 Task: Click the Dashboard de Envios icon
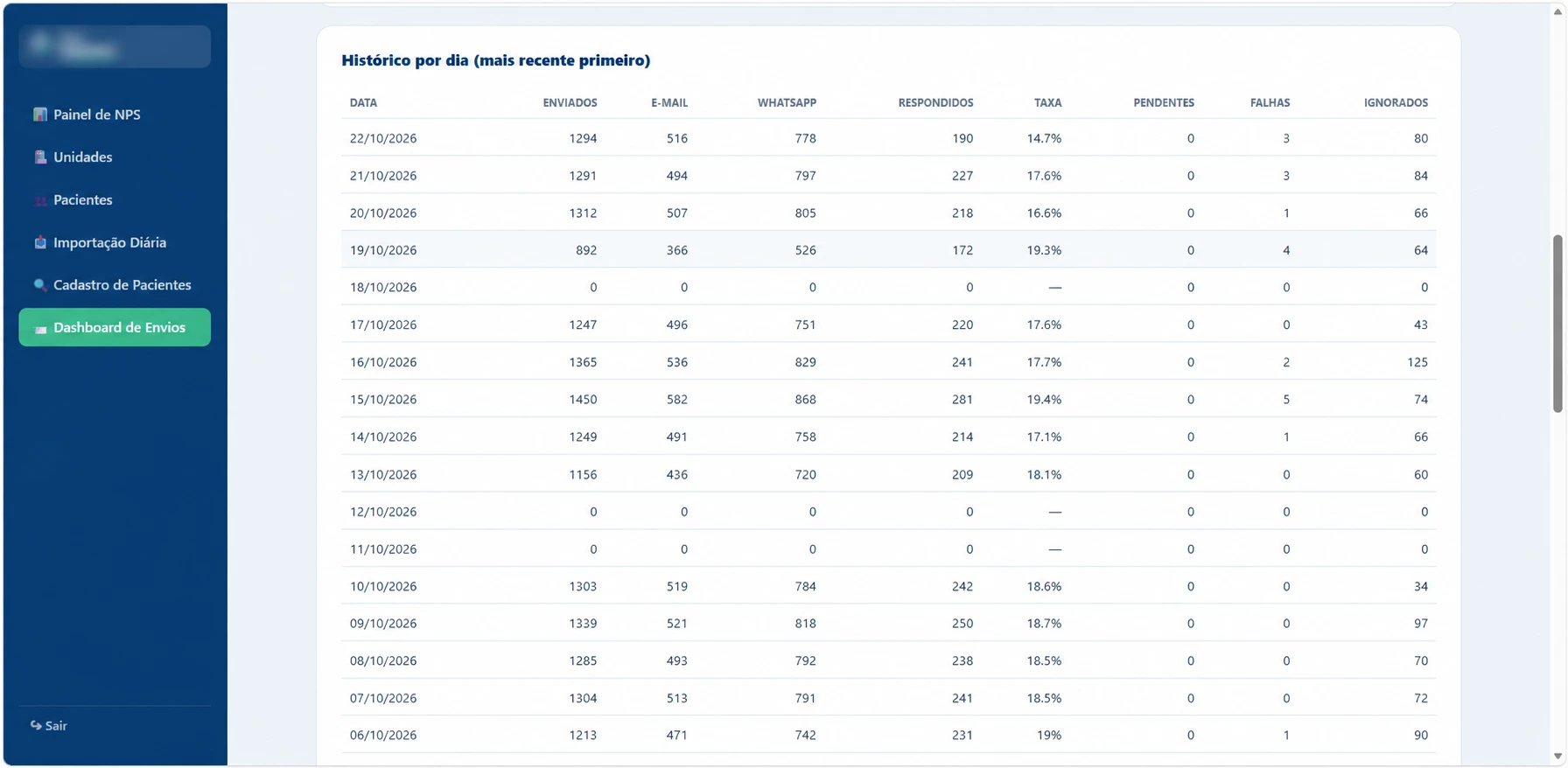click(x=40, y=328)
